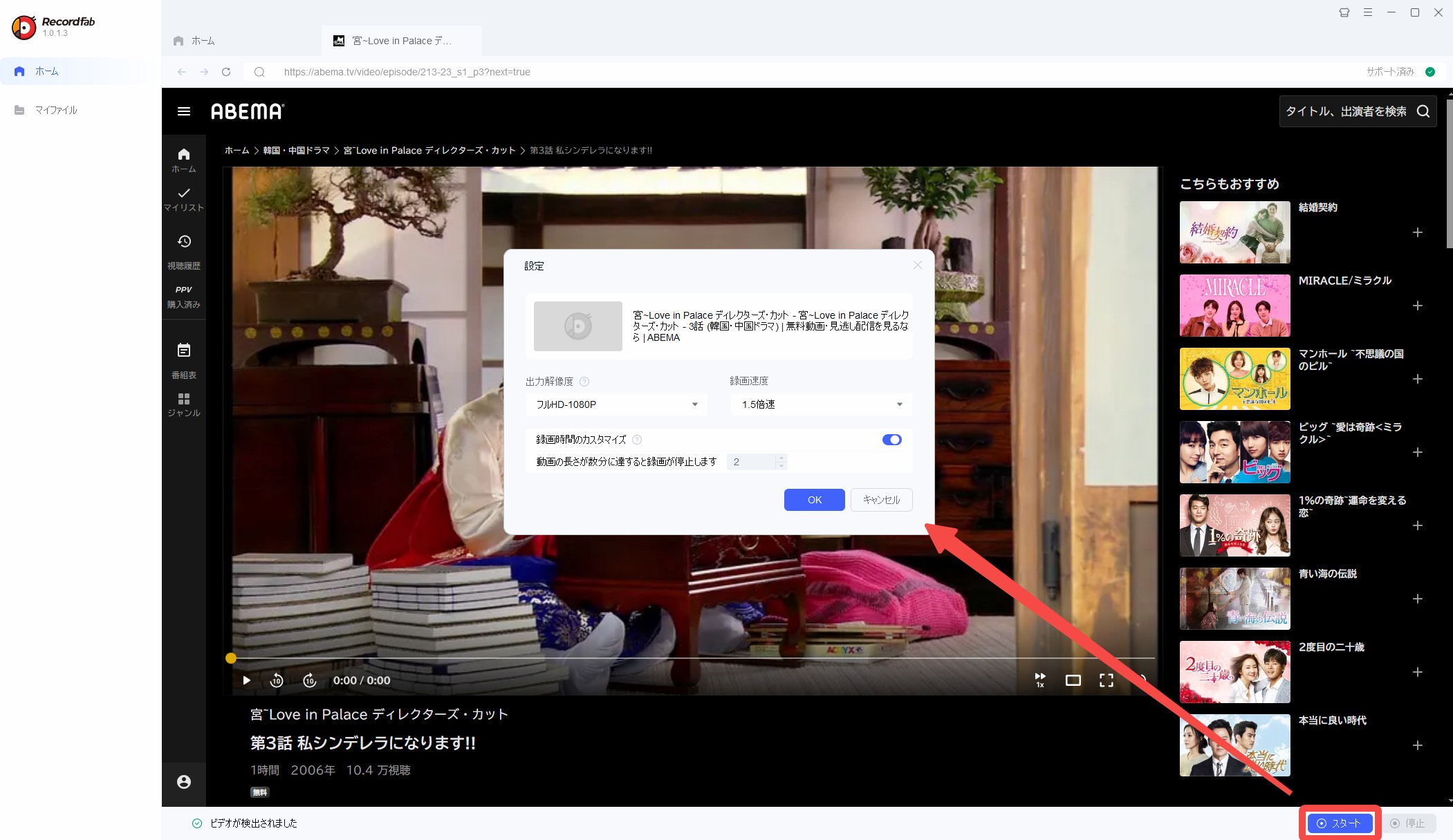Decrease the recording minutes stepper
1453x840 pixels.
point(781,466)
